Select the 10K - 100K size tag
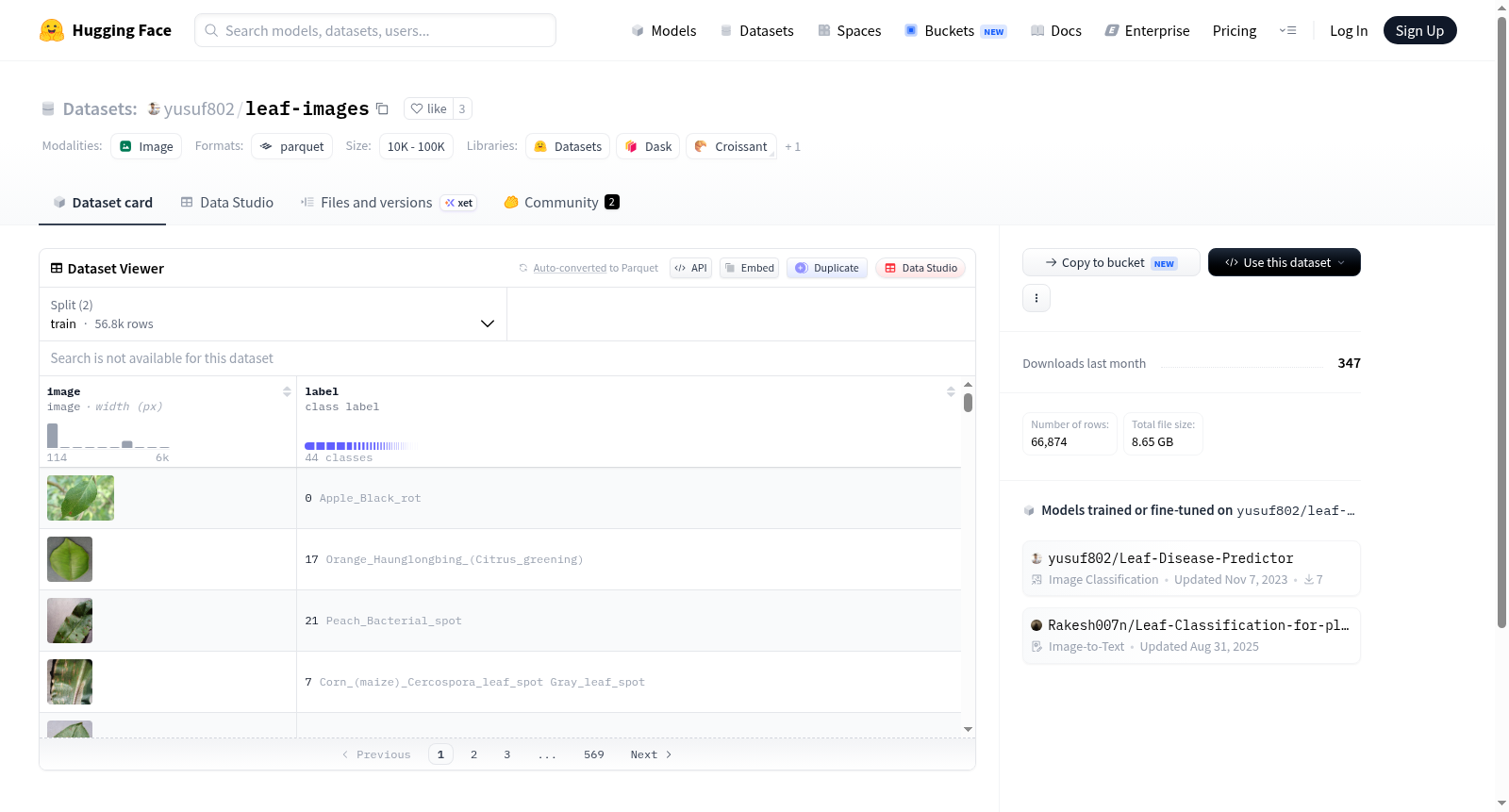Screen dimensions: 1509x812 416,146
